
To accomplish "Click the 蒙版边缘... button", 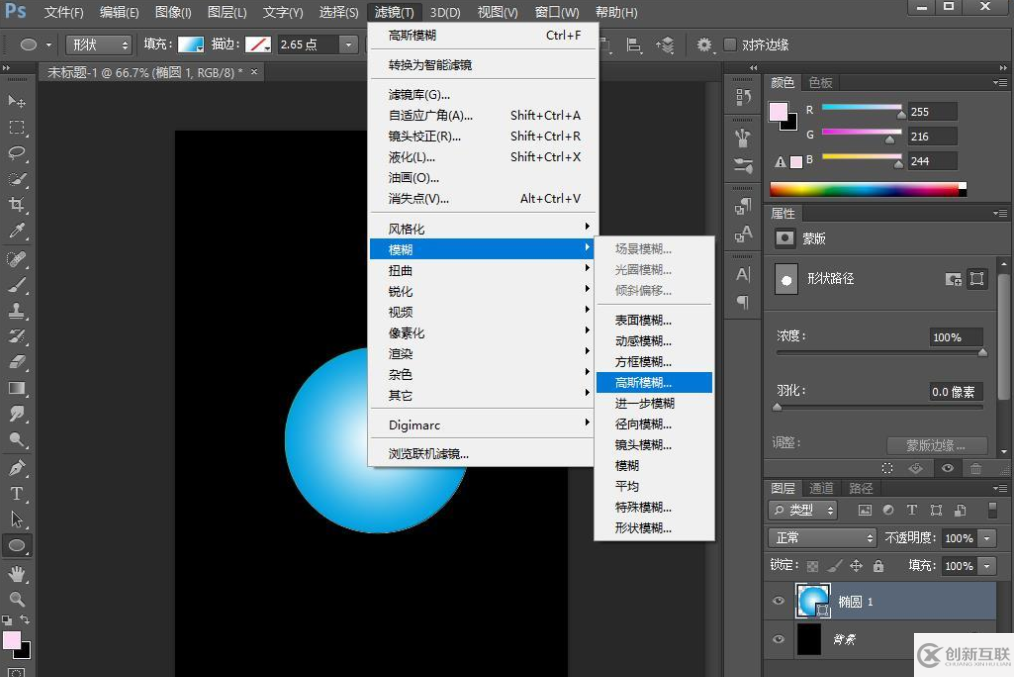I will coord(936,446).
